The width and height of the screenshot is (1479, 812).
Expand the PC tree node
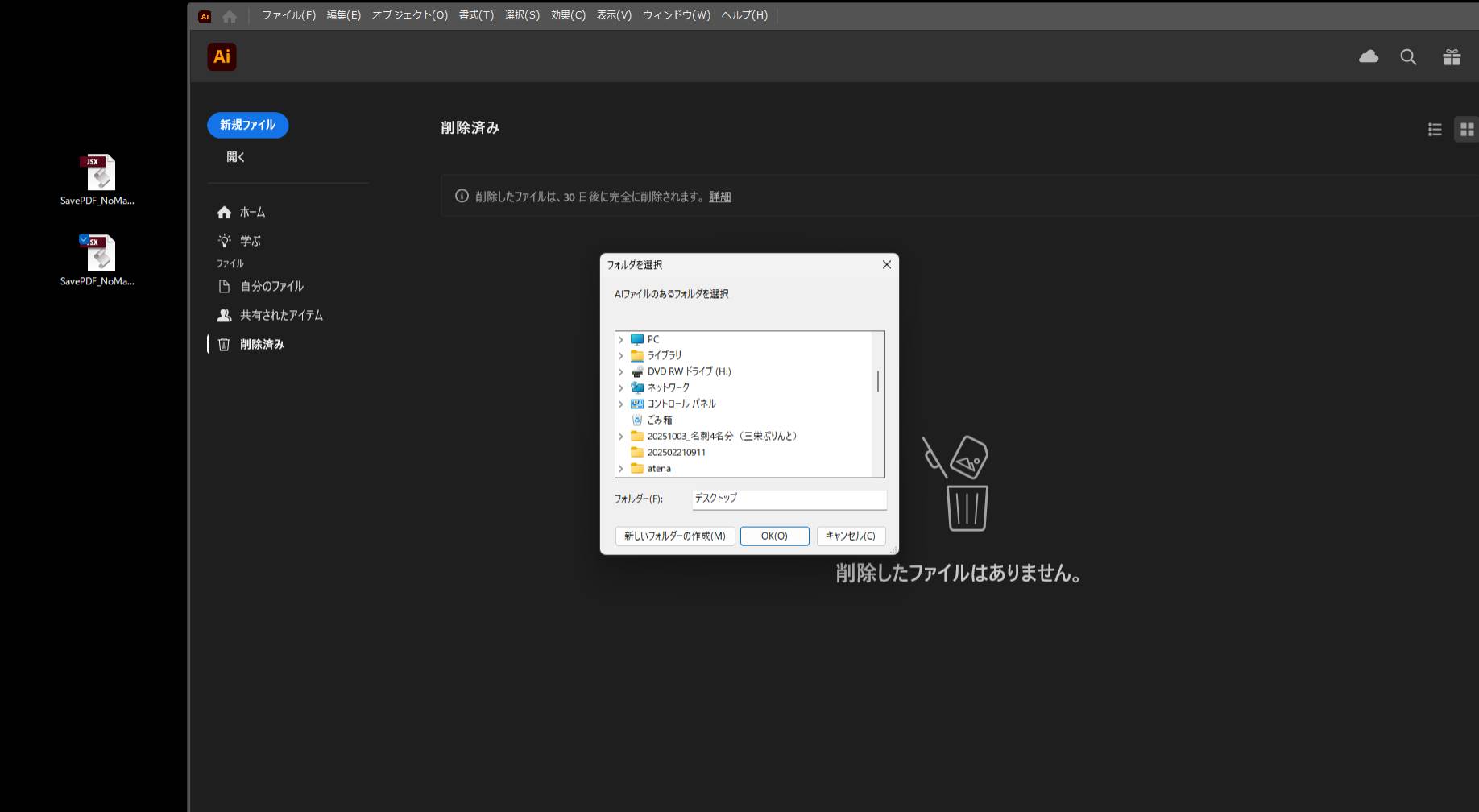pos(620,339)
